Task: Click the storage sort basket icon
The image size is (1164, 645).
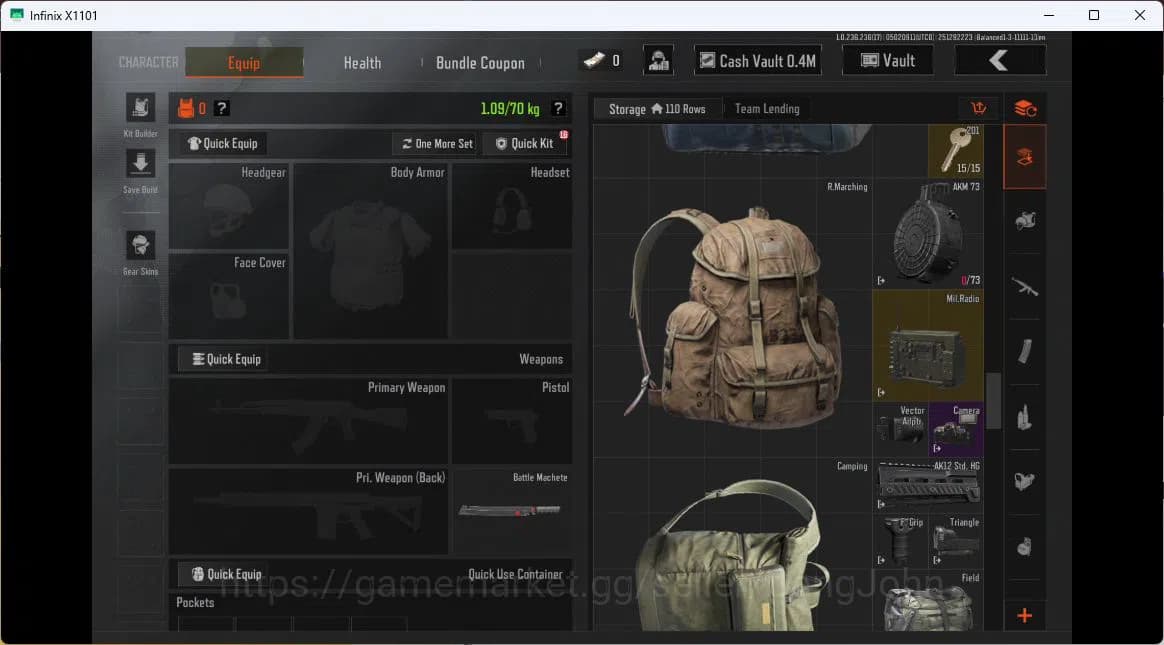Action: pyautogui.click(x=978, y=108)
